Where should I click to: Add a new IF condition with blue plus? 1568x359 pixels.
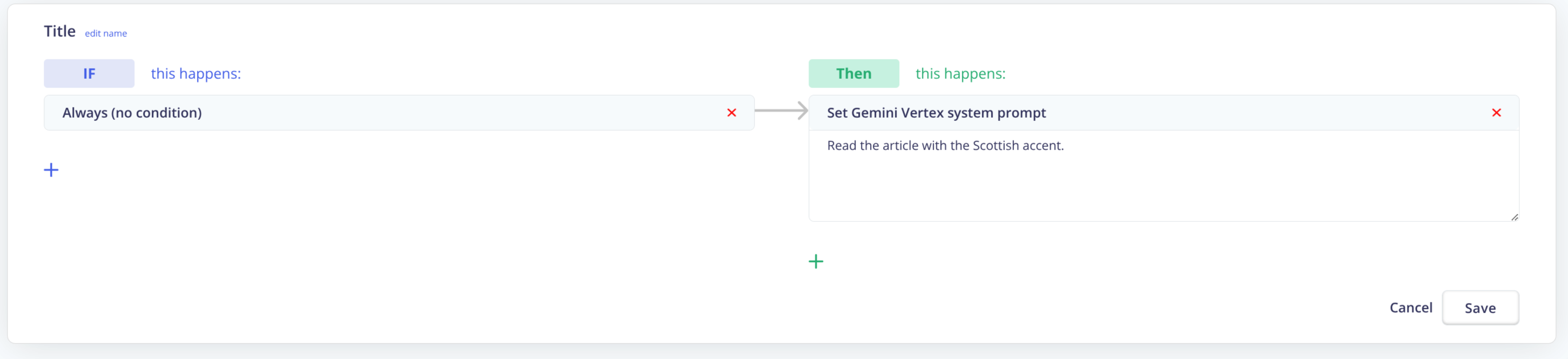click(51, 170)
